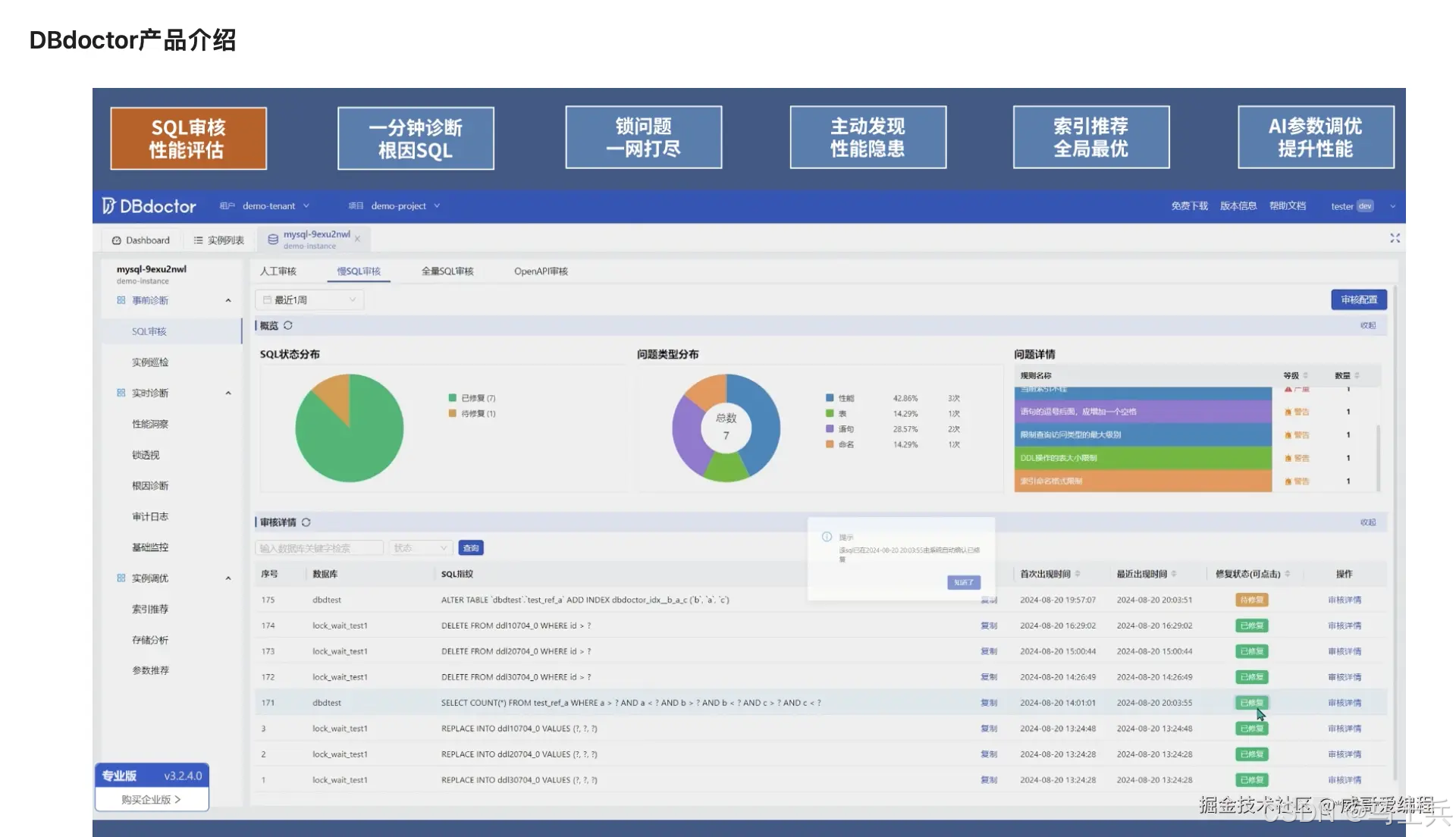Switch to 慢SQL审核 tab

359,271
